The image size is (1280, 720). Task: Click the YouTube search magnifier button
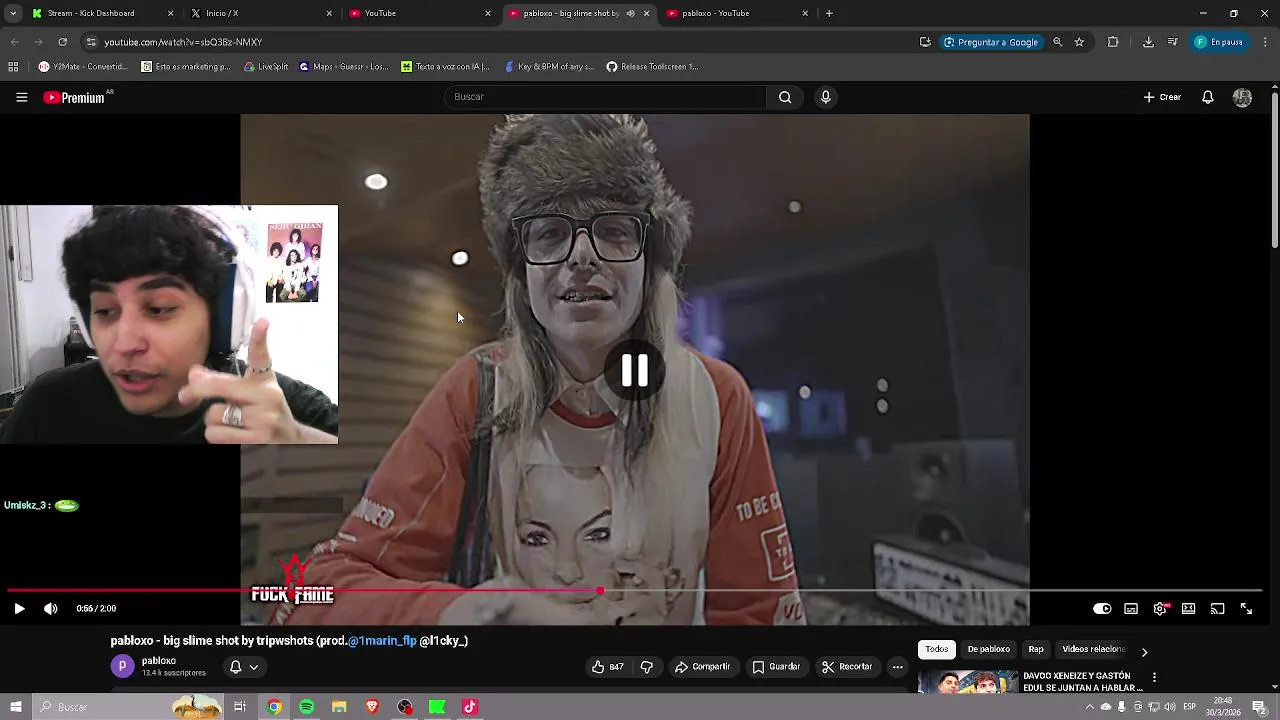(x=785, y=97)
